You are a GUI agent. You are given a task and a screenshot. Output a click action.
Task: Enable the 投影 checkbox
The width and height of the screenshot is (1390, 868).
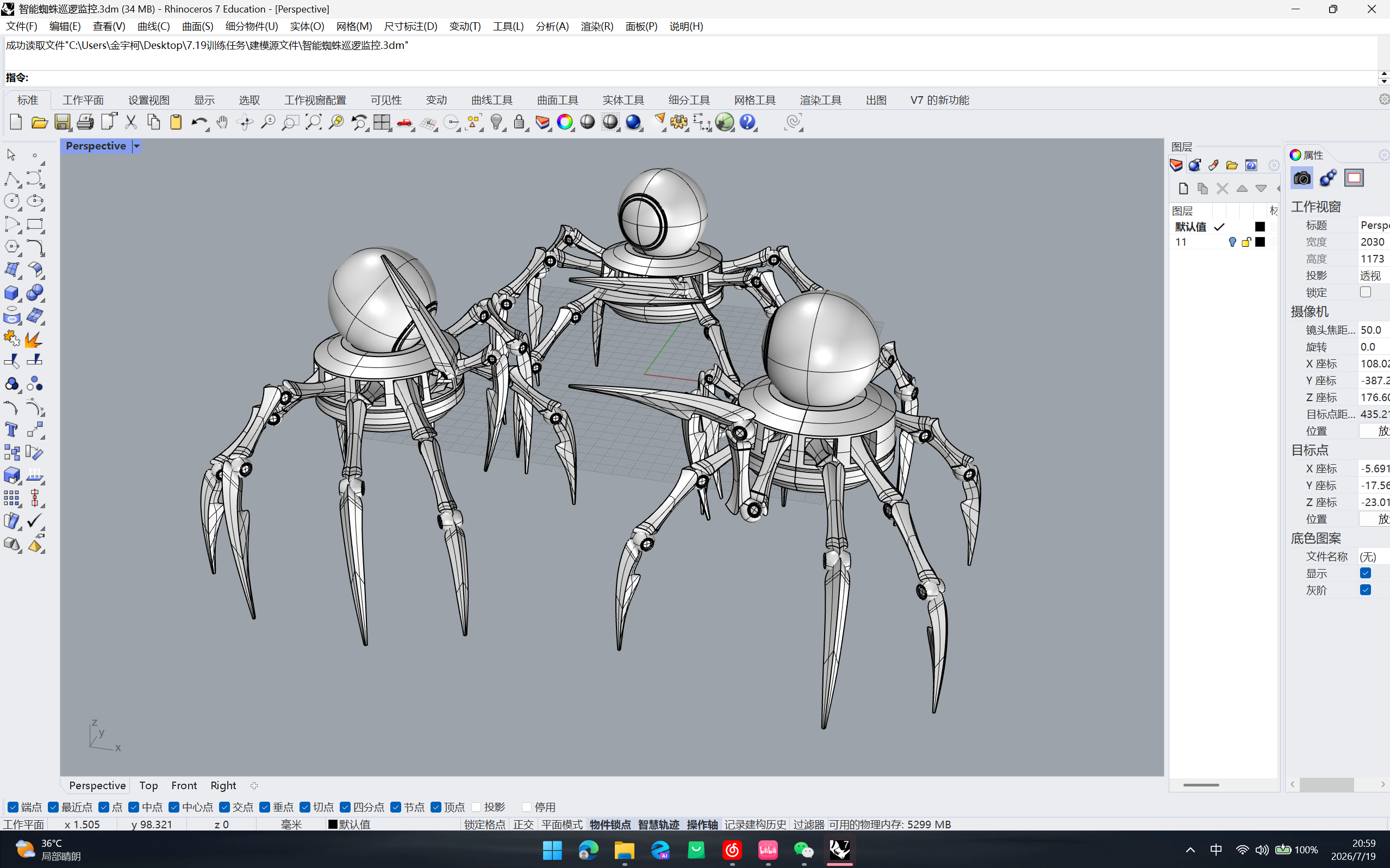[x=476, y=807]
